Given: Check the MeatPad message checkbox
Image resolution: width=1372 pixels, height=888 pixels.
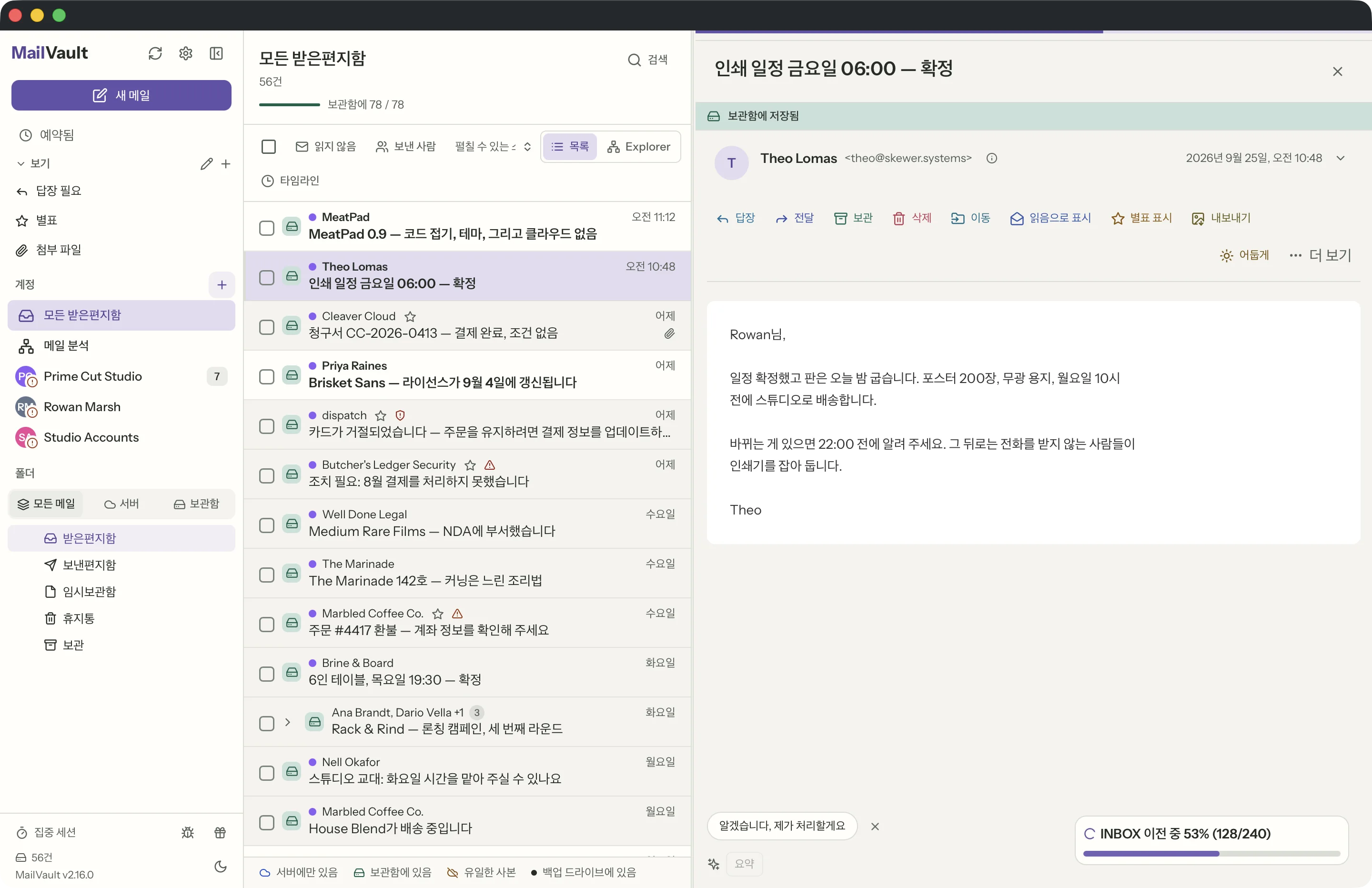Looking at the screenshot, I should (266, 228).
